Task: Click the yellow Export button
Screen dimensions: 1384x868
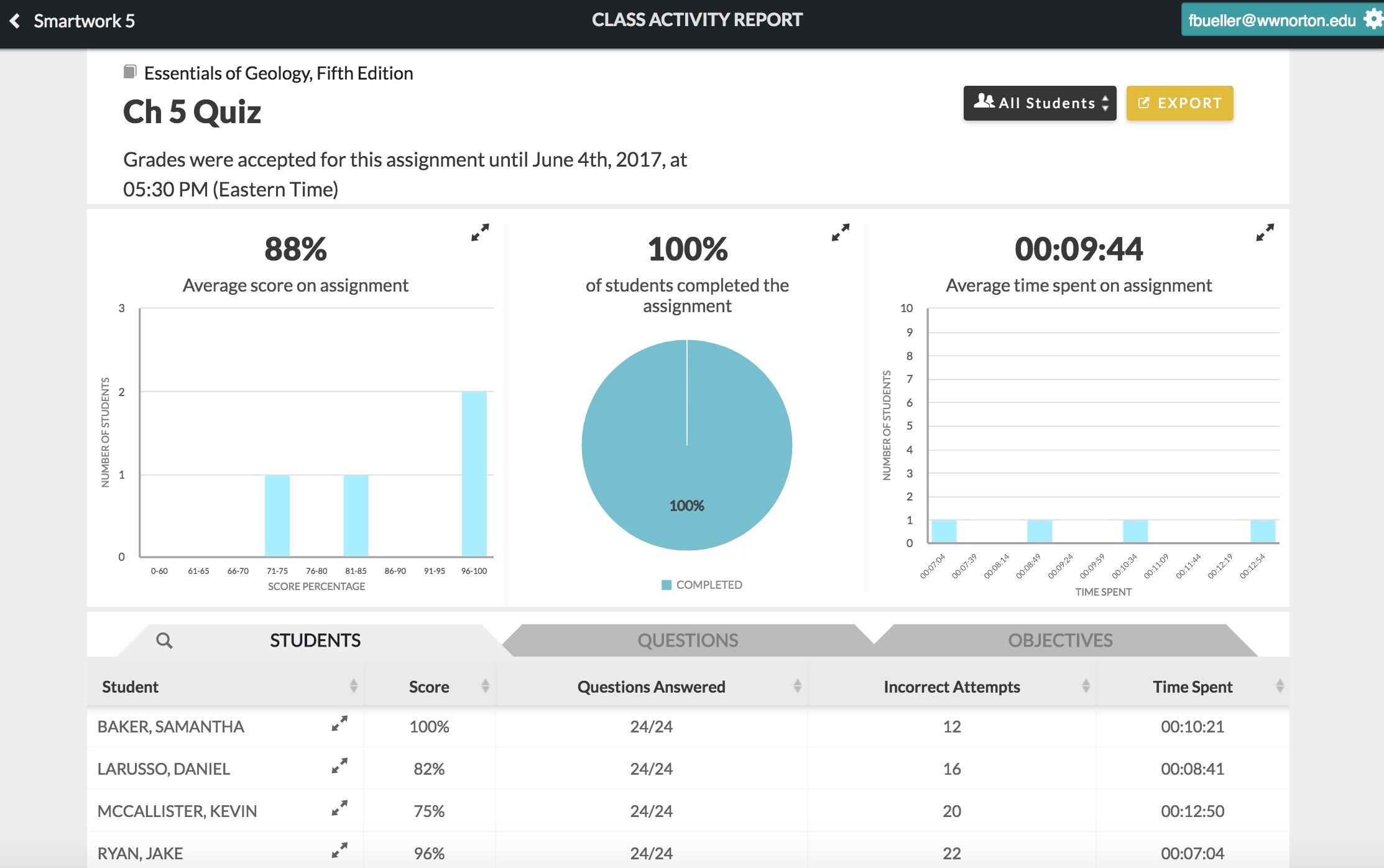Action: point(1179,103)
